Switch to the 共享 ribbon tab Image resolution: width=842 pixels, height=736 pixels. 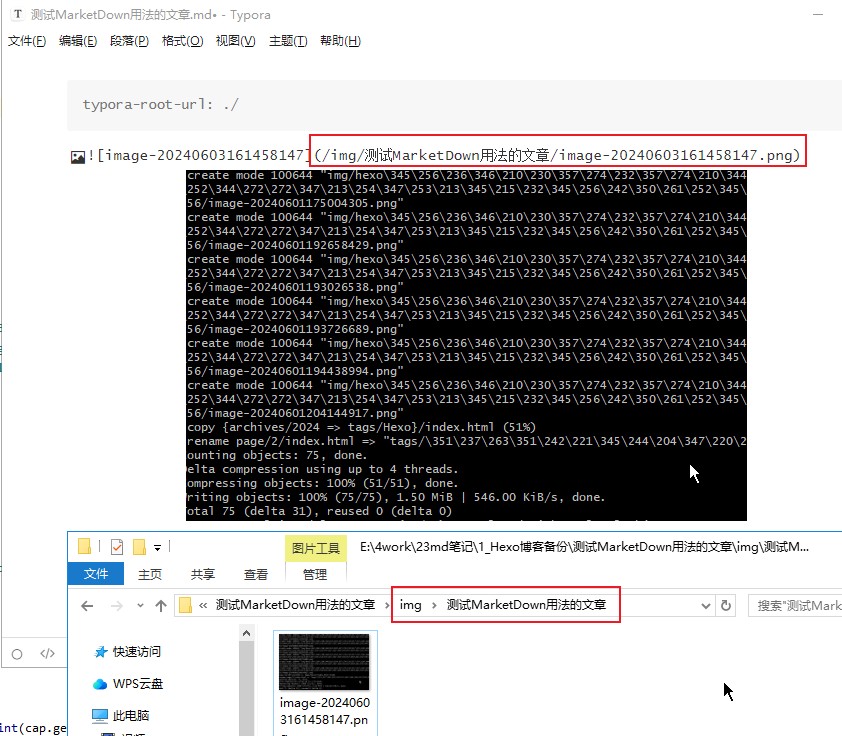pyautogui.click(x=203, y=574)
